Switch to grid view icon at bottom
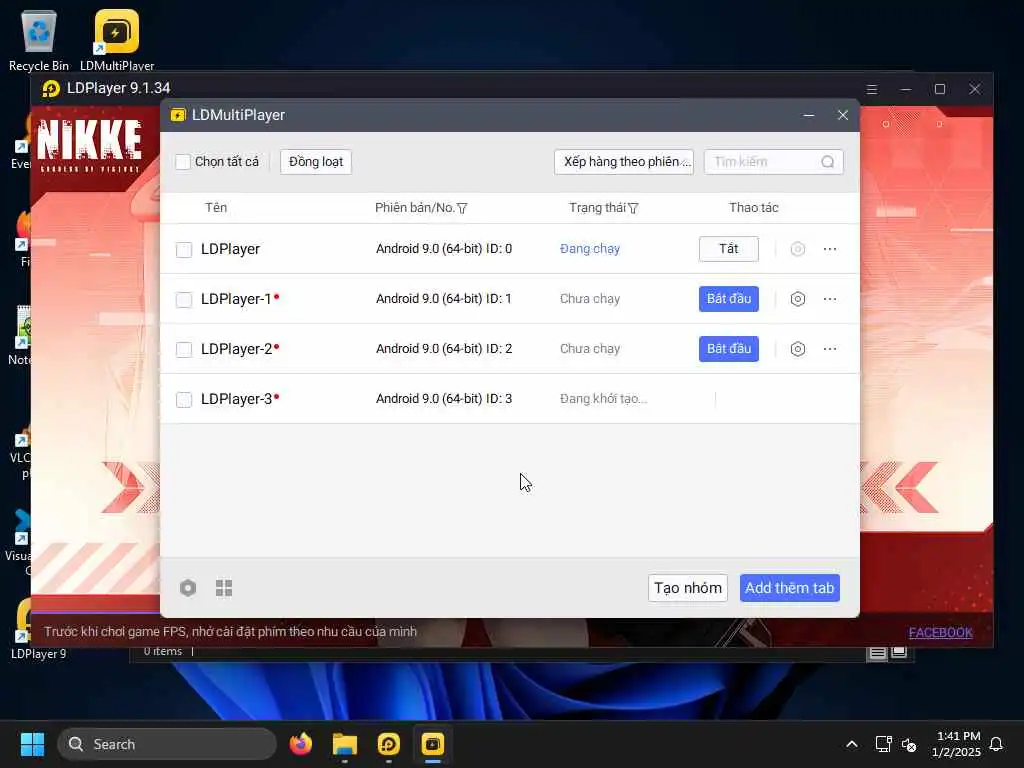 224,588
